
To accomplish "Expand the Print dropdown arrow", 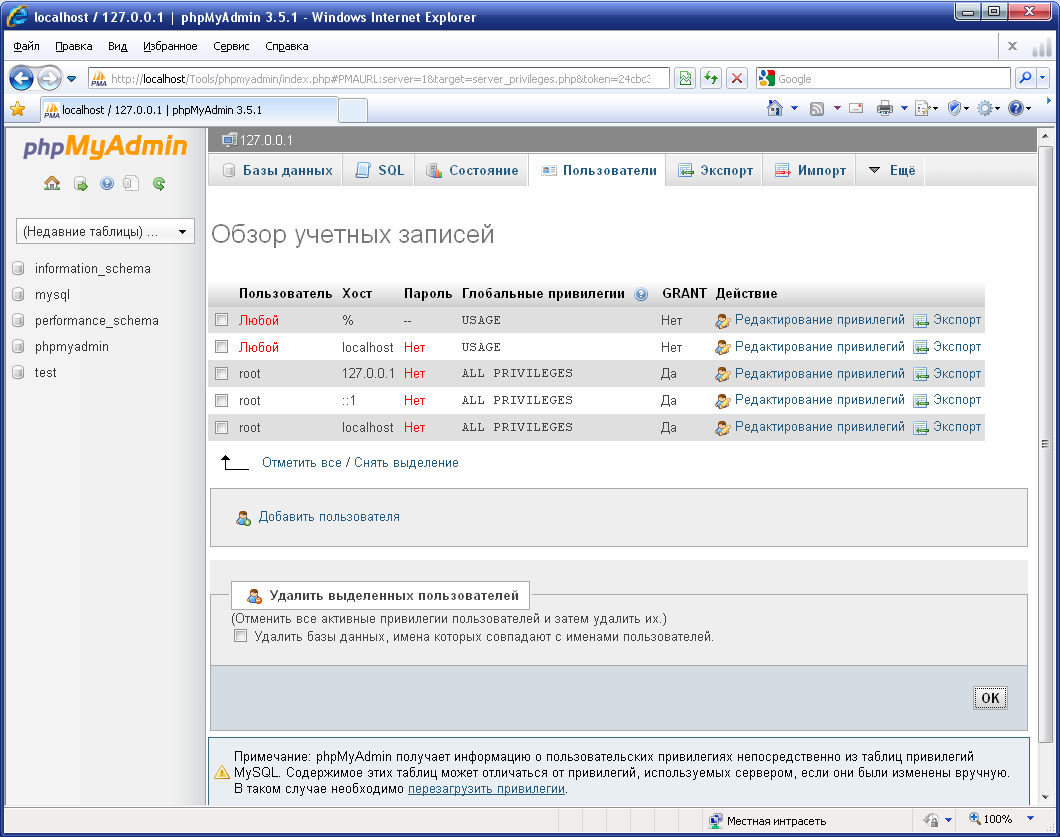I will [904, 108].
